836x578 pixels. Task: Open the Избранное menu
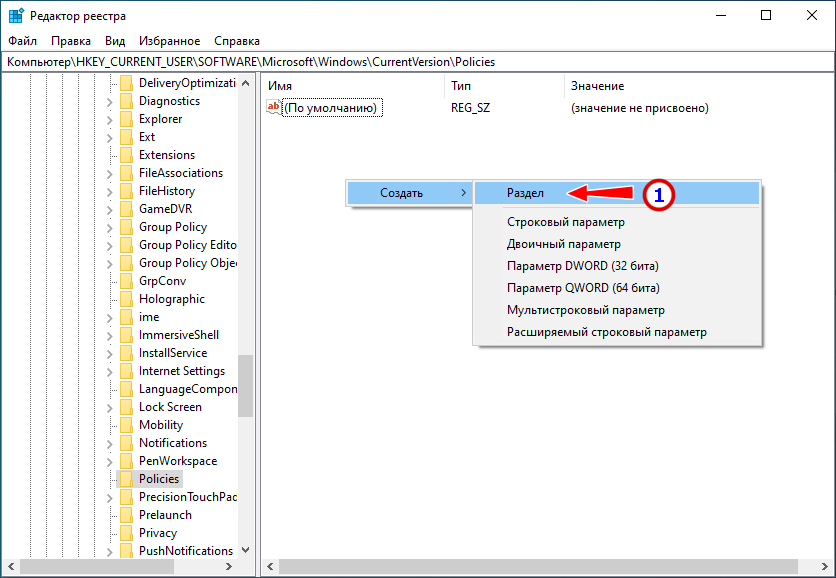pyautogui.click(x=170, y=41)
